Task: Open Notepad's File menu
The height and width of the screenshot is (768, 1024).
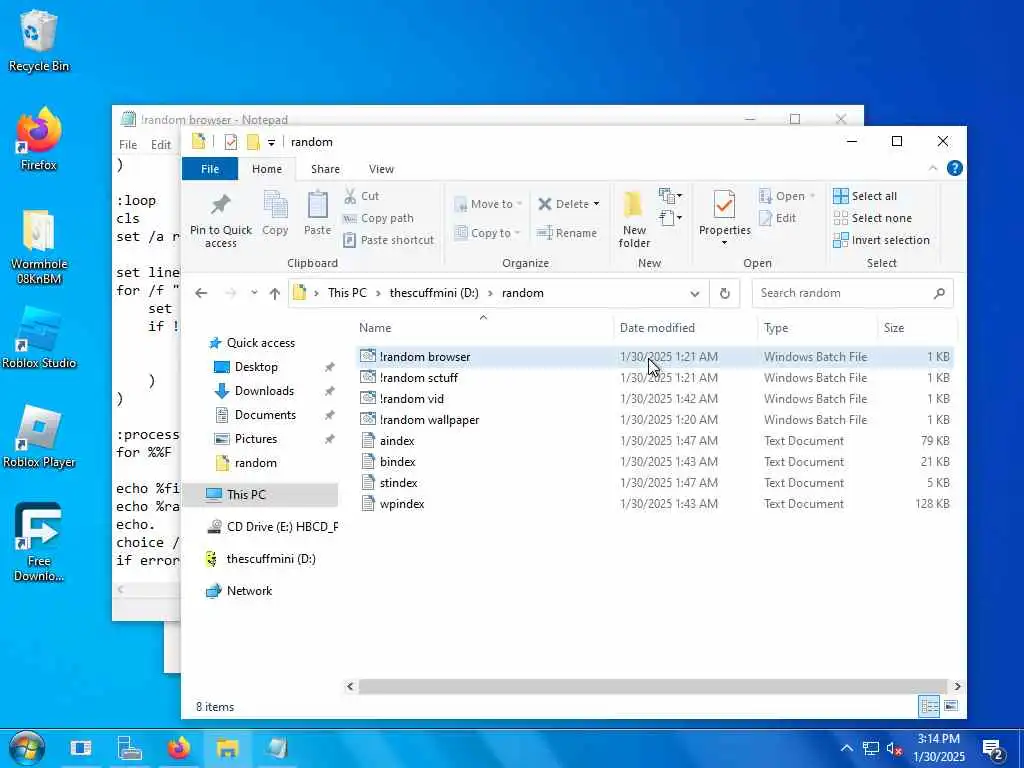Action: [128, 145]
